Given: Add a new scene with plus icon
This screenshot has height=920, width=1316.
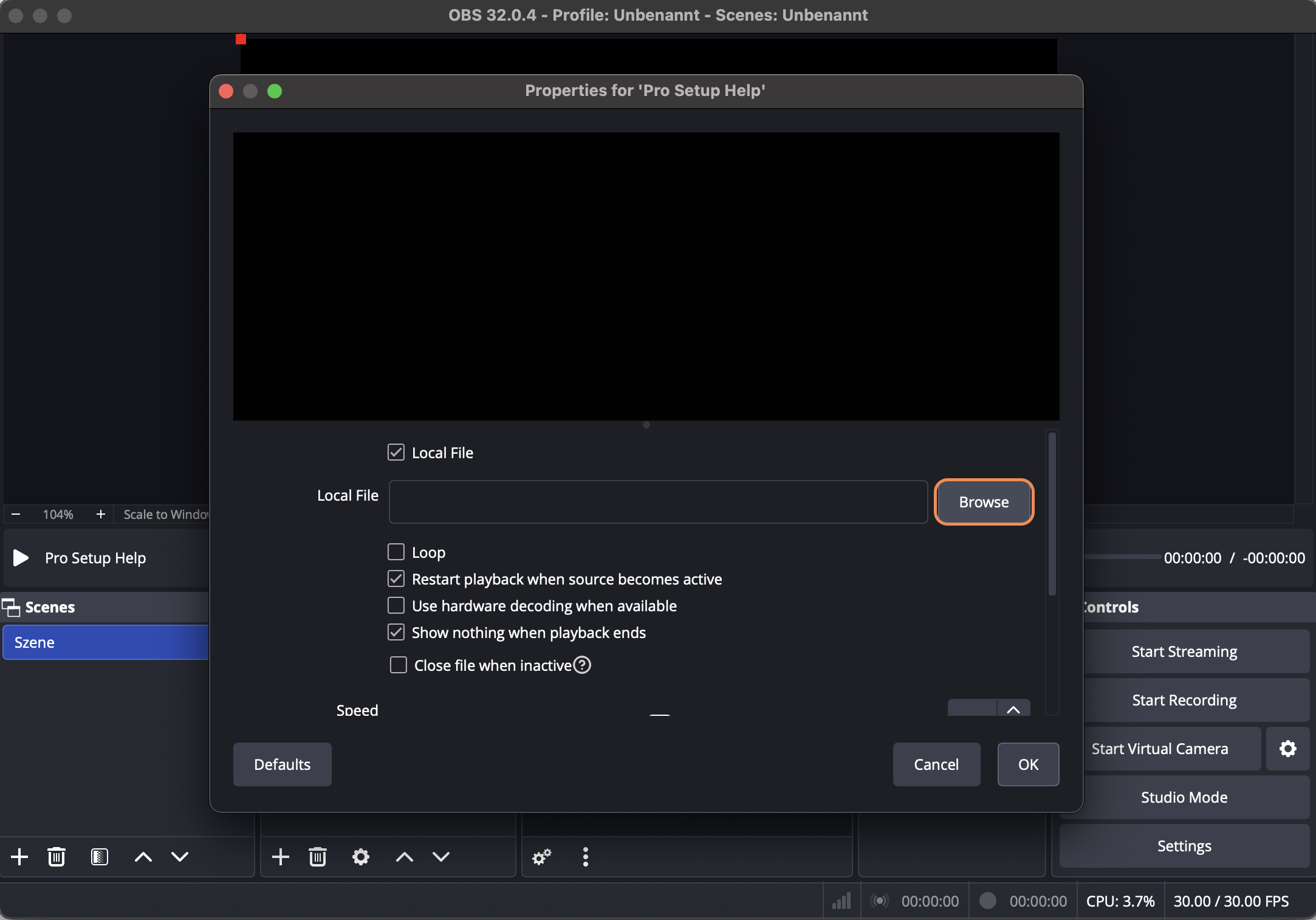Looking at the screenshot, I should click(19, 857).
